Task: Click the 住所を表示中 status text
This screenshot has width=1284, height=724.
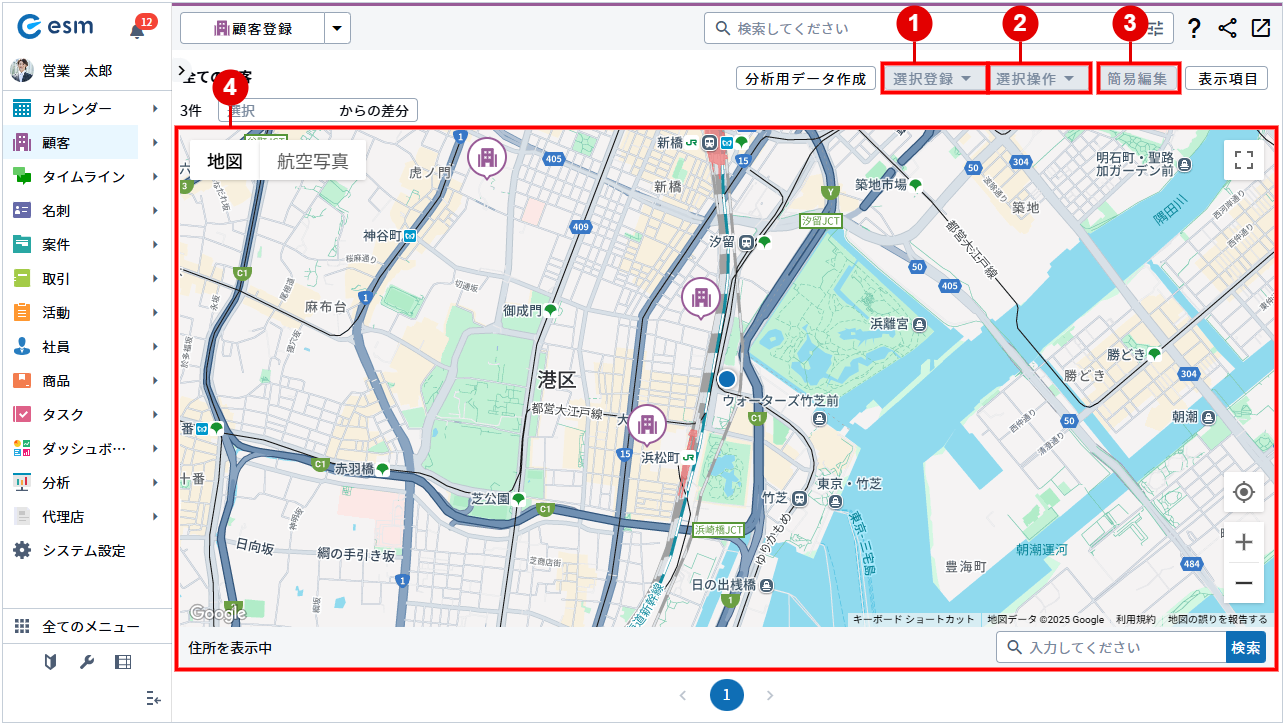Action: pos(230,649)
